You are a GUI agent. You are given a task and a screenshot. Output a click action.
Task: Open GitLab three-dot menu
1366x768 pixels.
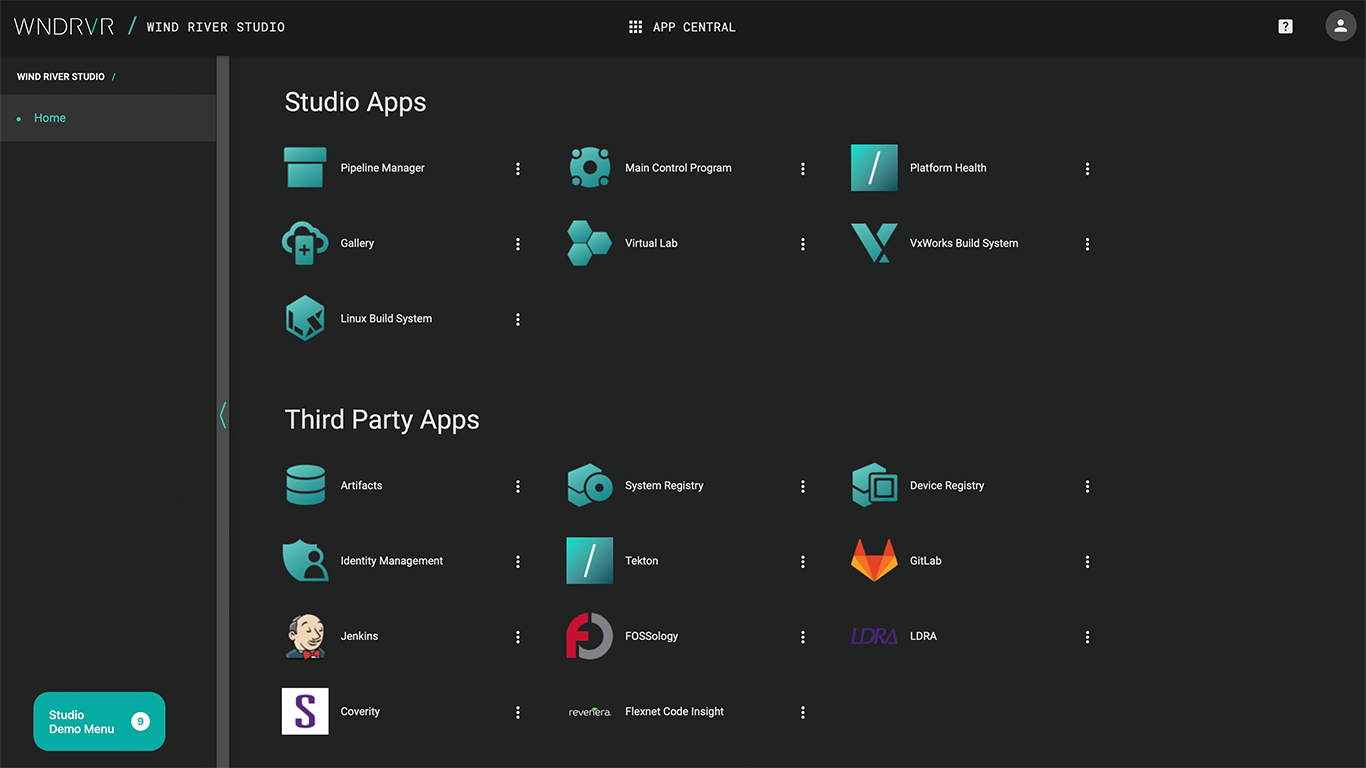[1088, 562]
